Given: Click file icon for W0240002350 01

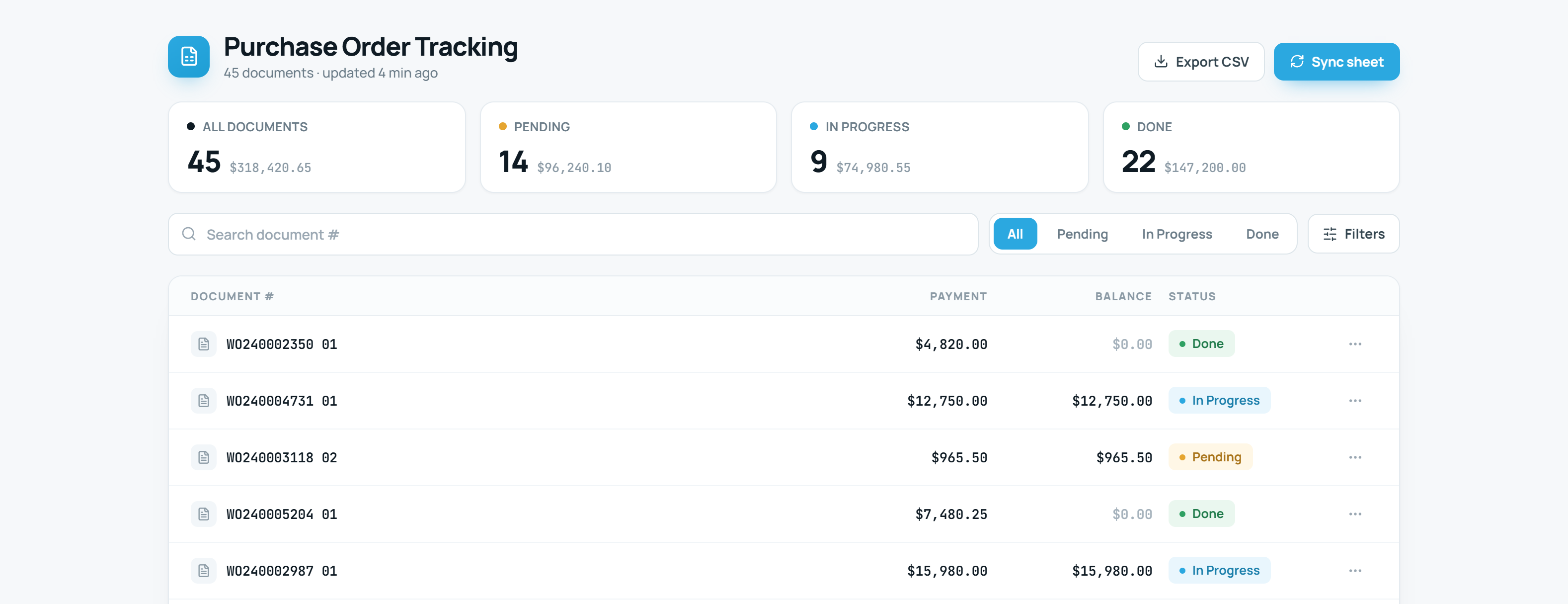Looking at the screenshot, I should (x=203, y=344).
